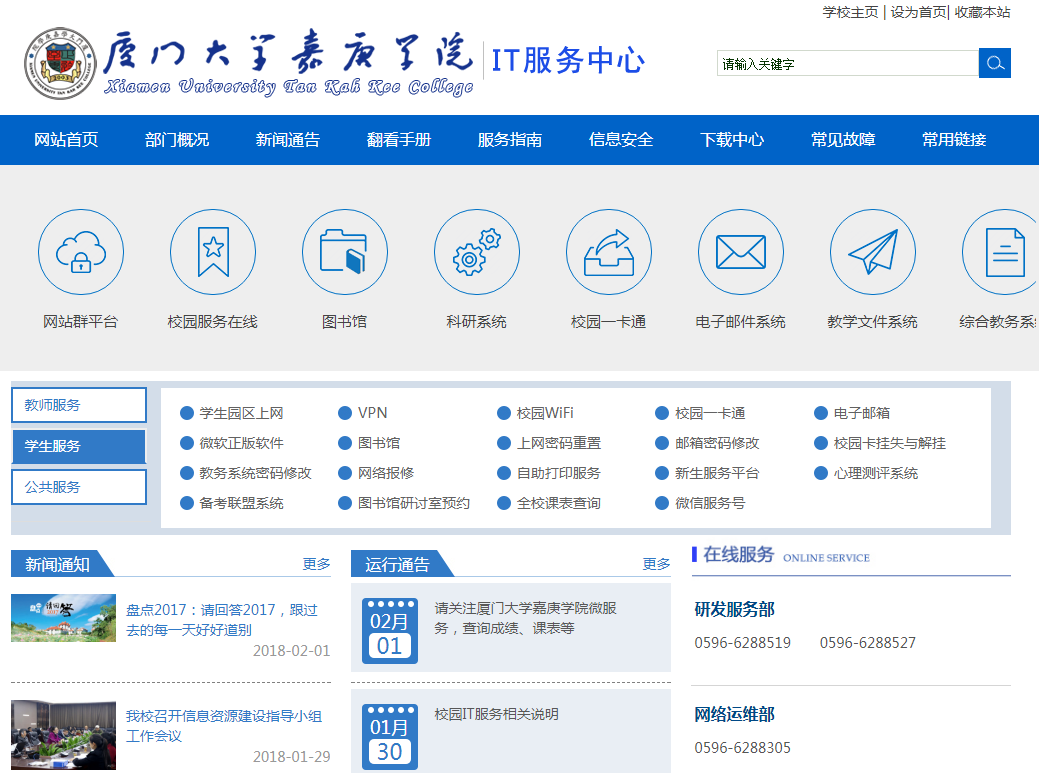The image size is (1039, 773).
Task: Open the 下载中心 menu item
Action: [732, 140]
